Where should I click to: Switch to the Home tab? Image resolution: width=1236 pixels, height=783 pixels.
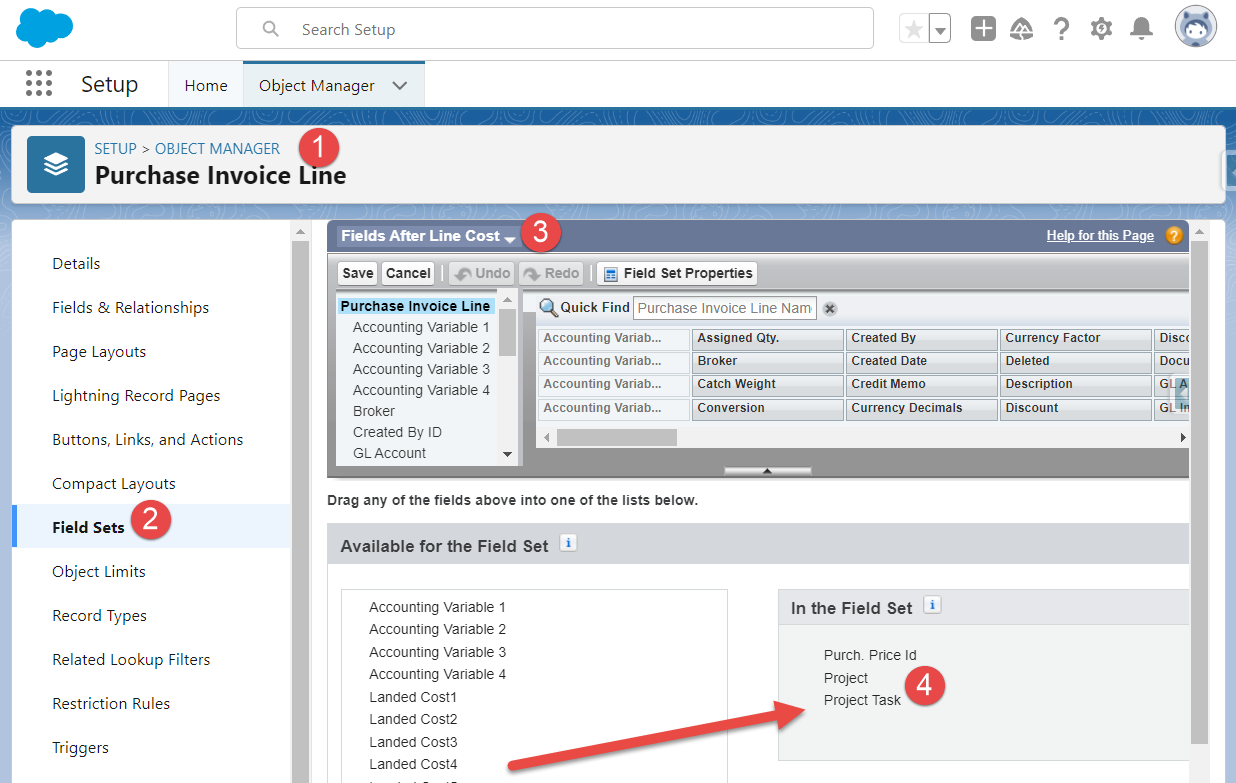(x=206, y=85)
